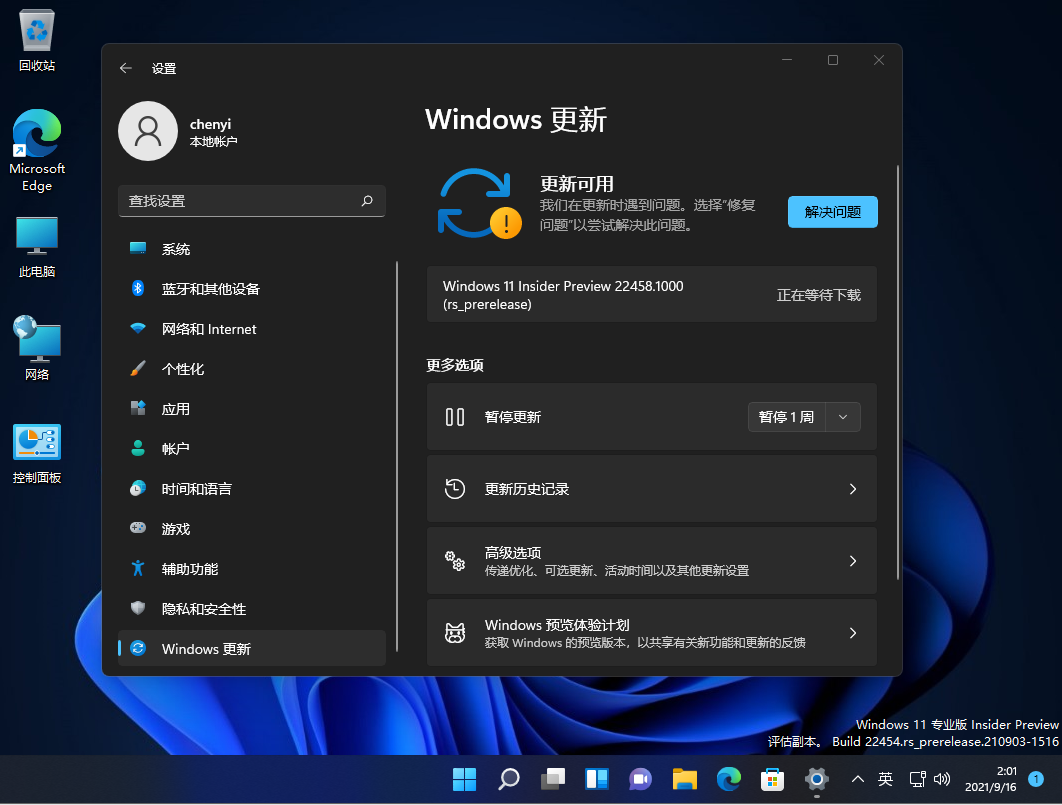Image resolution: width=1062 pixels, height=805 pixels.
Task: Open 隐私和安全性 settings page
Action: tap(204, 609)
